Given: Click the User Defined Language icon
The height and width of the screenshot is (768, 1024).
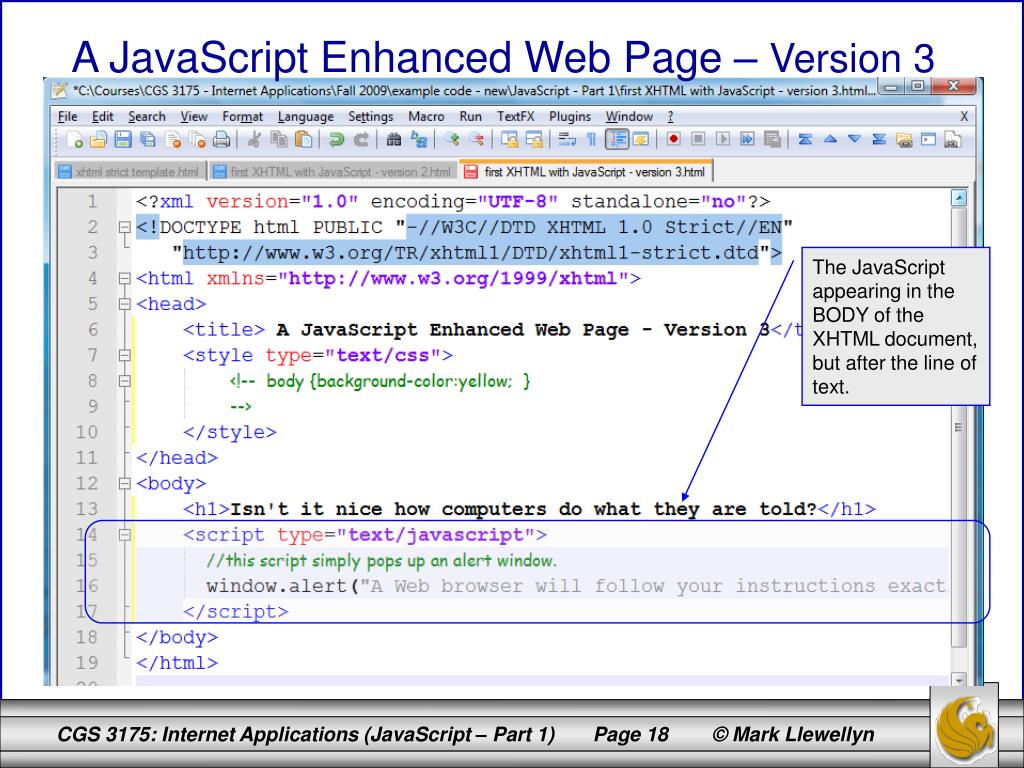Looking at the screenshot, I should click(641, 140).
